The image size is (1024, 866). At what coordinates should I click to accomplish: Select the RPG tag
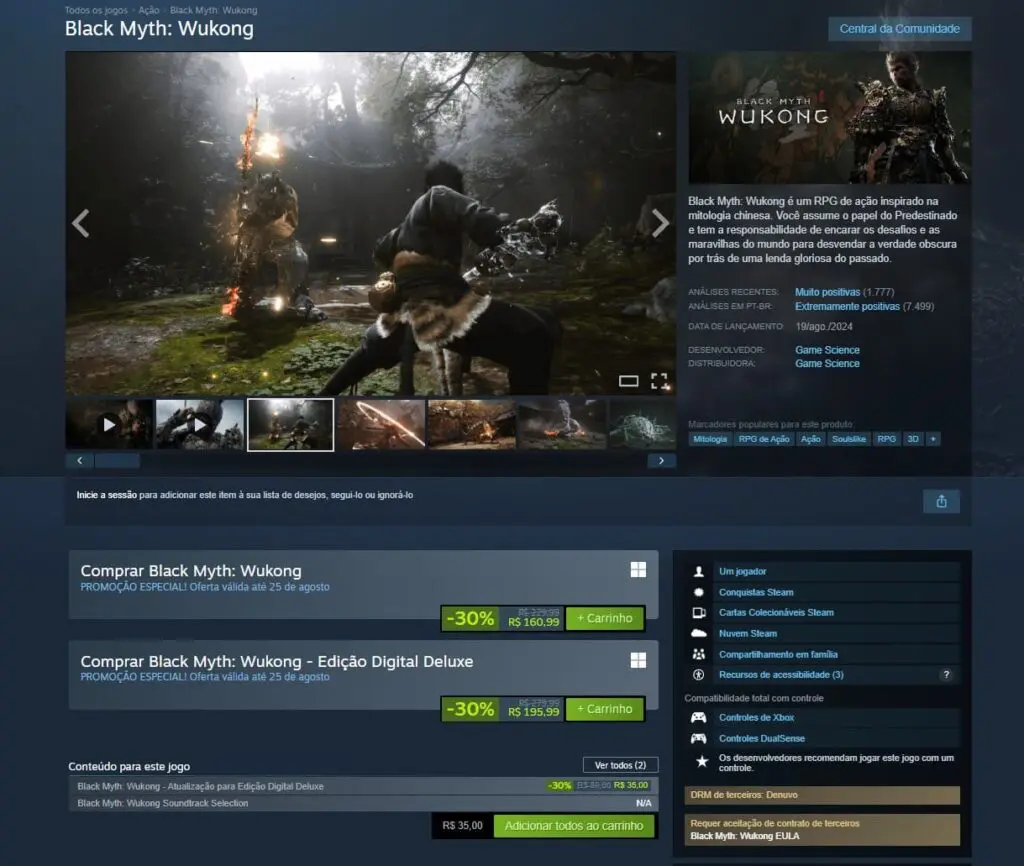pos(886,439)
